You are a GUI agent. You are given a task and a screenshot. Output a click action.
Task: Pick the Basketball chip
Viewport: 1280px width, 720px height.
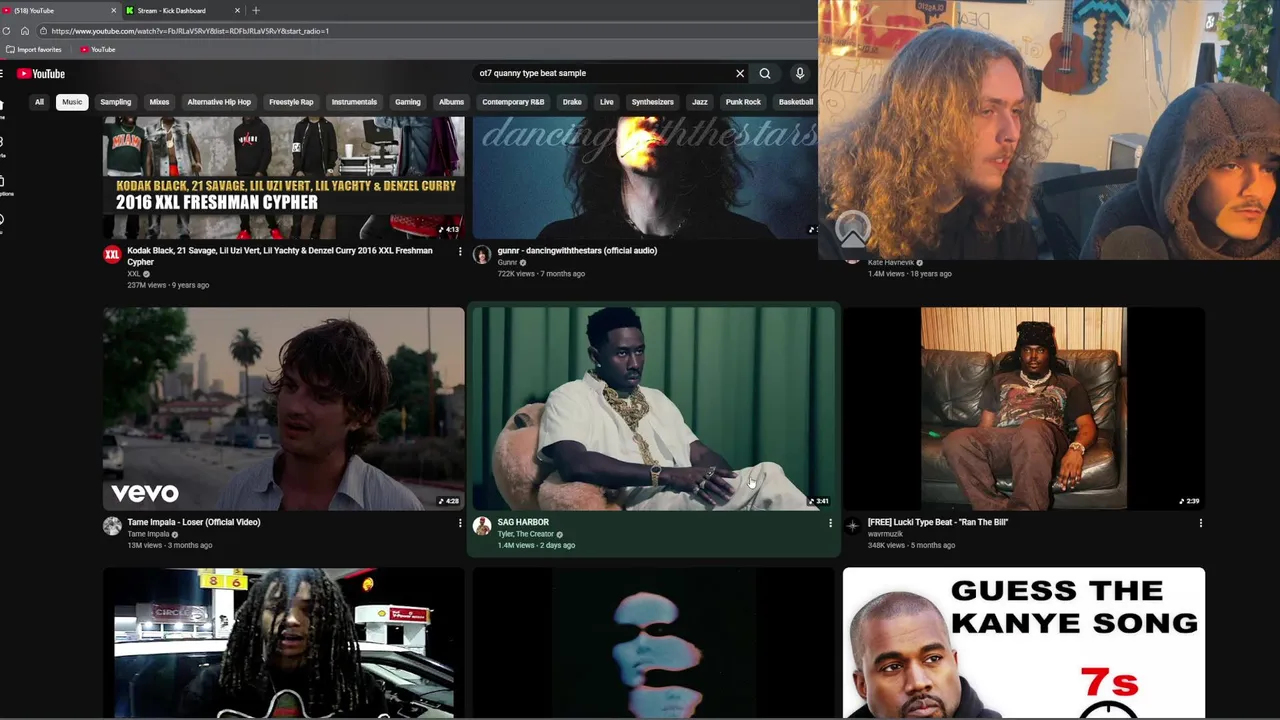(x=796, y=102)
